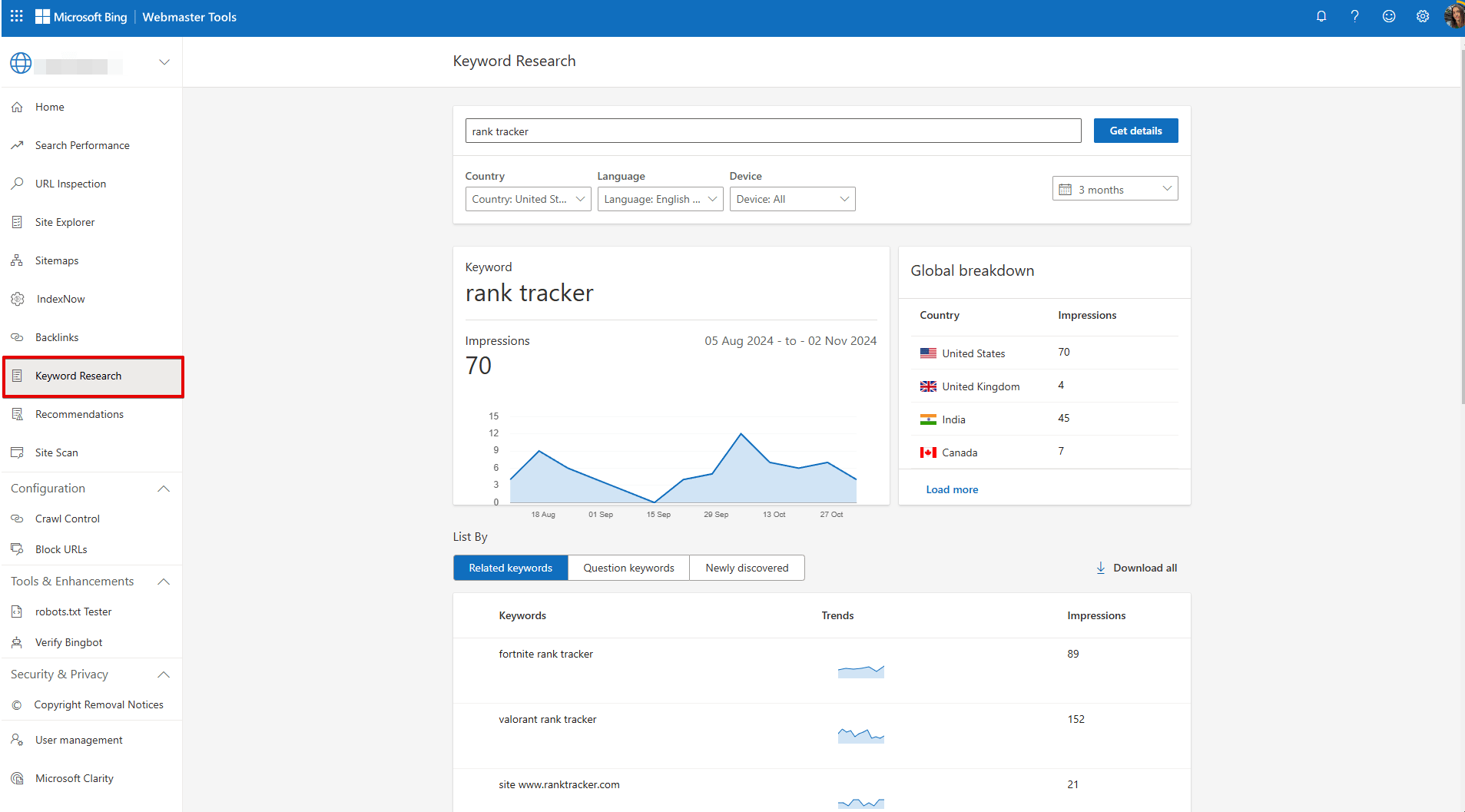Click the Microsoft Clarity icon
The width and height of the screenshot is (1465, 812).
(x=17, y=778)
